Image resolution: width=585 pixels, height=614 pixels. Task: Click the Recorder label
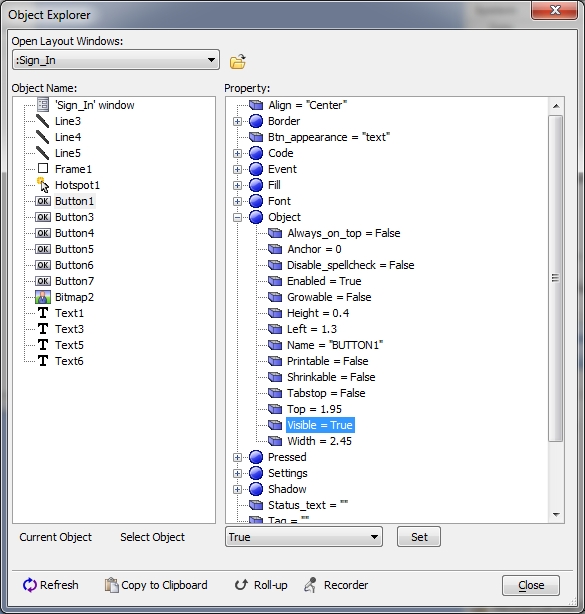tap(346, 585)
